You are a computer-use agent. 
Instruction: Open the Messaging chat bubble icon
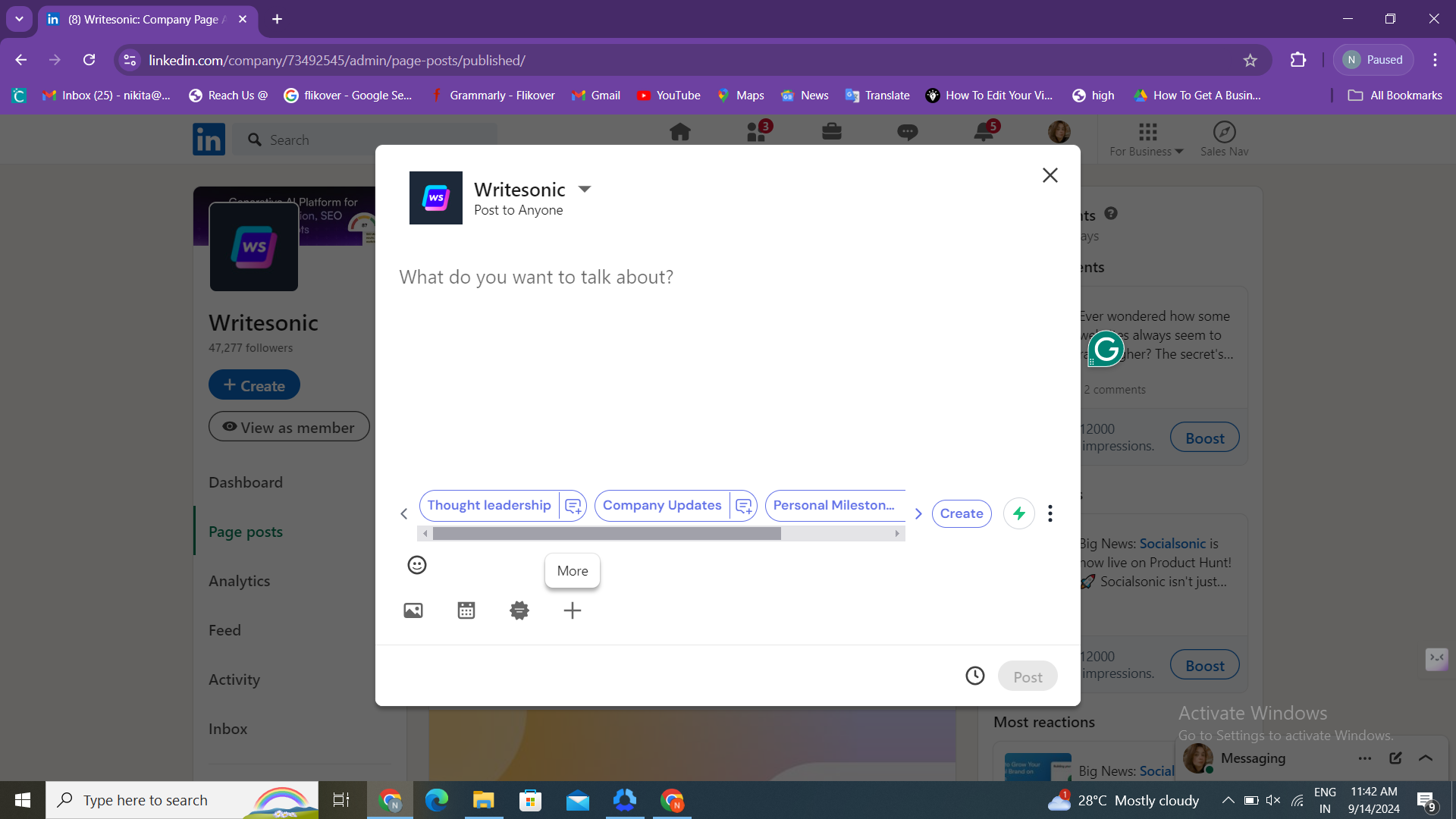908,132
